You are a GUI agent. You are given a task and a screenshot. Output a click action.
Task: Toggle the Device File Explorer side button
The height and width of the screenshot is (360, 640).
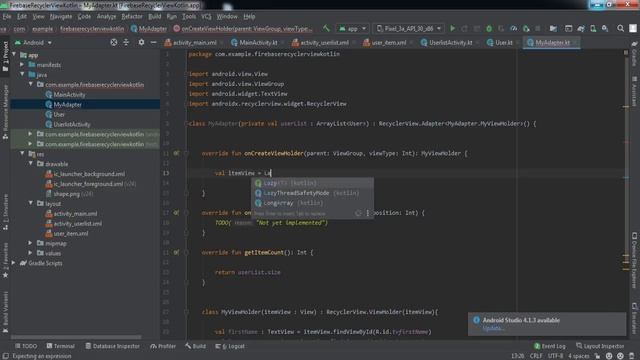[x=634, y=260]
